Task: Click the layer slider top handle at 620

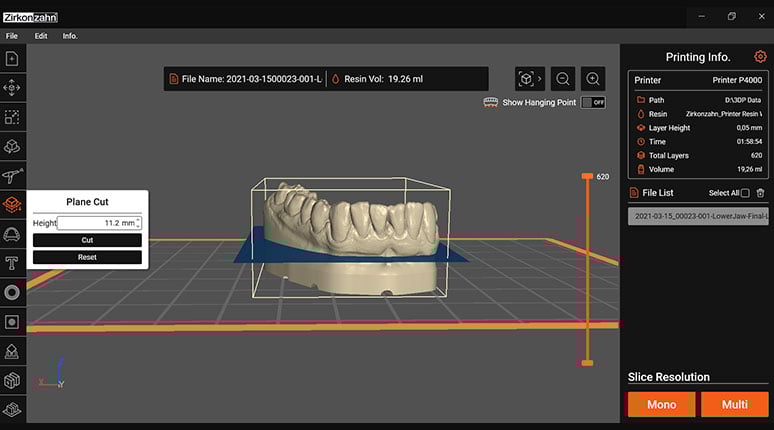Action: (x=588, y=177)
